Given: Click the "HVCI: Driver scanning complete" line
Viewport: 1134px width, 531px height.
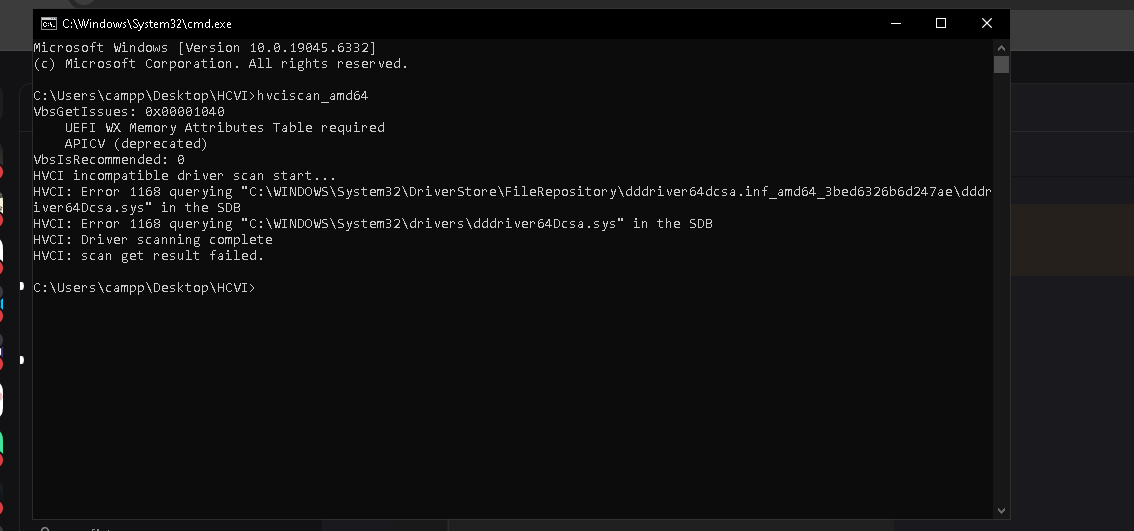Looking at the screenshot, I should pos(153,240).
